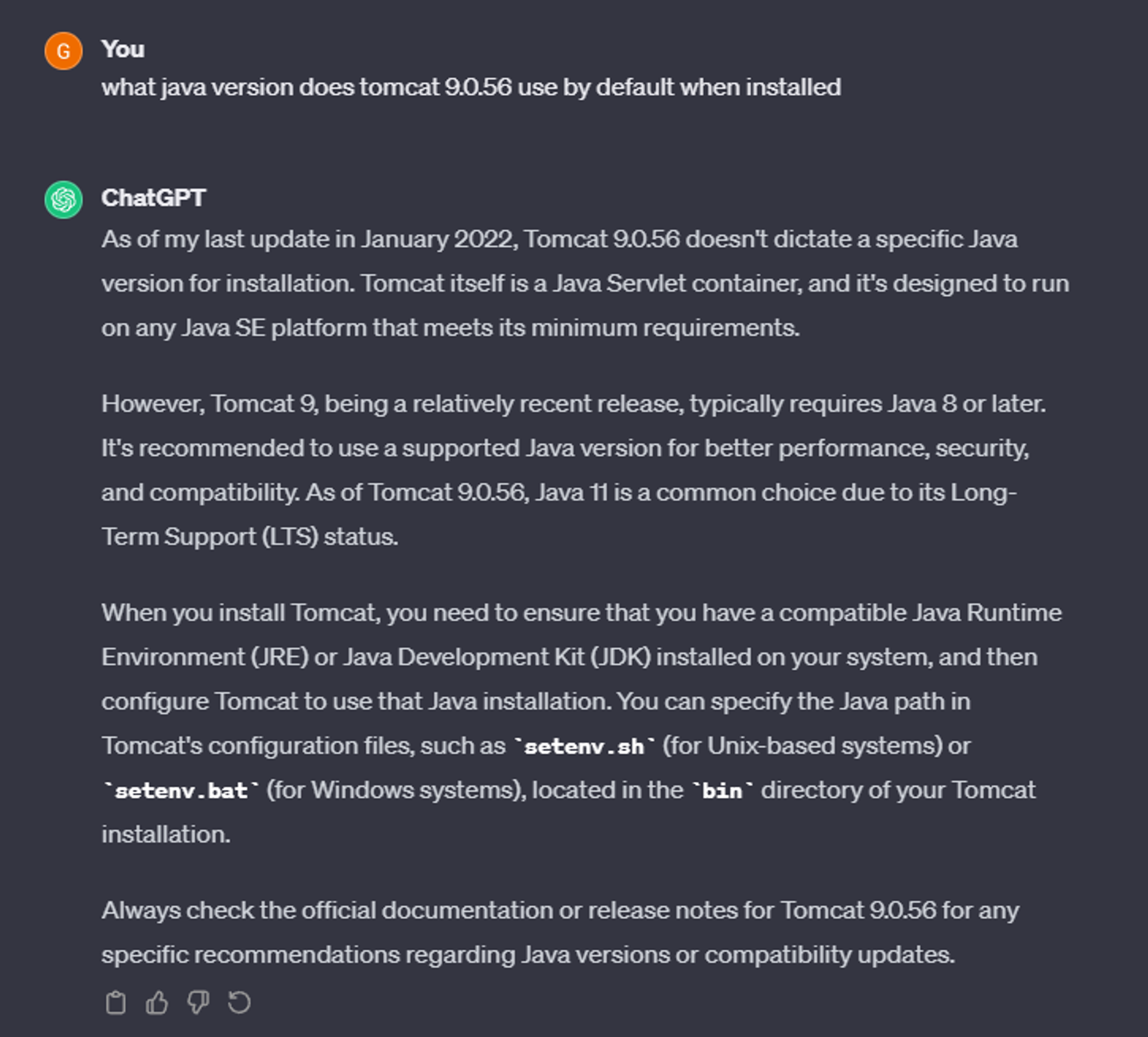Click the "You" sender name
The width and height of the screenshot is (1148, 1037).
click(123, 49)
